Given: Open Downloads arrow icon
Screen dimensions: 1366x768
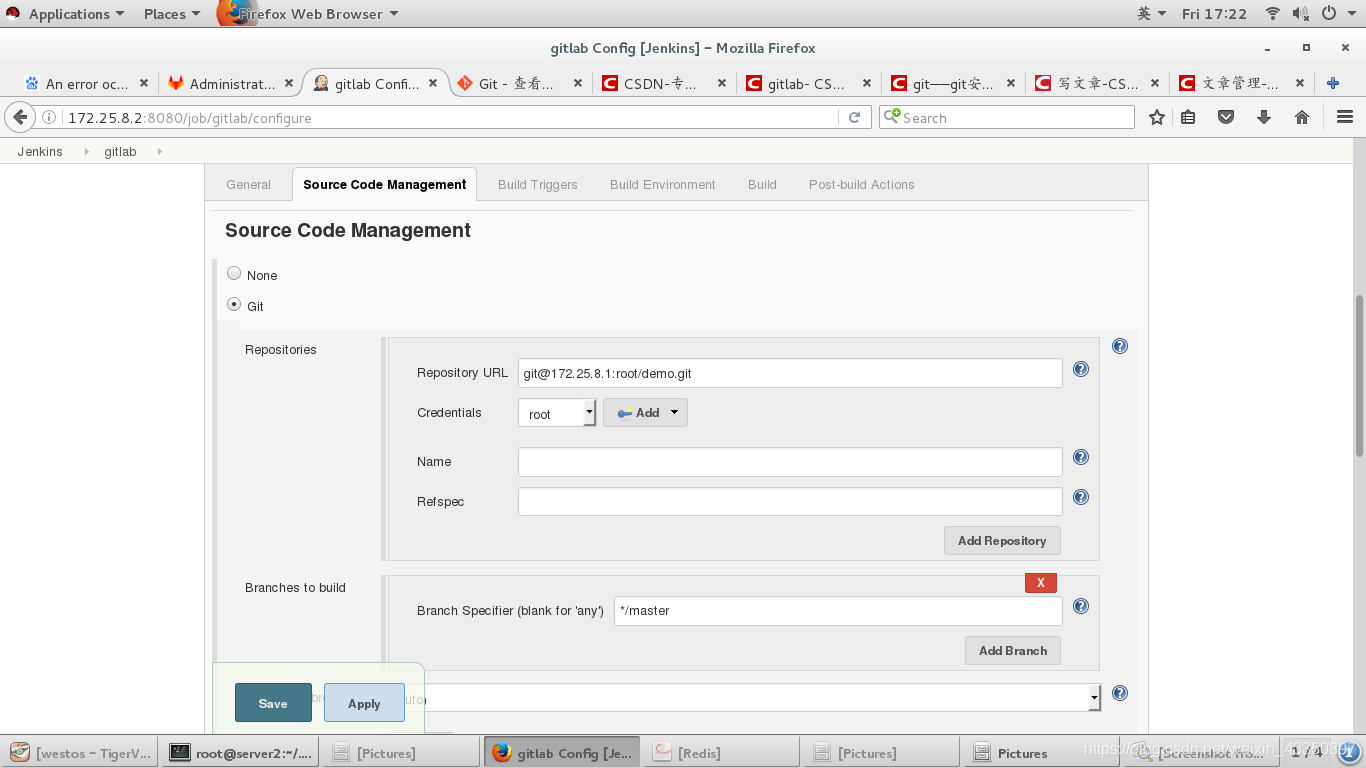Looking at the screenshot, I should tap(1264, 117).
